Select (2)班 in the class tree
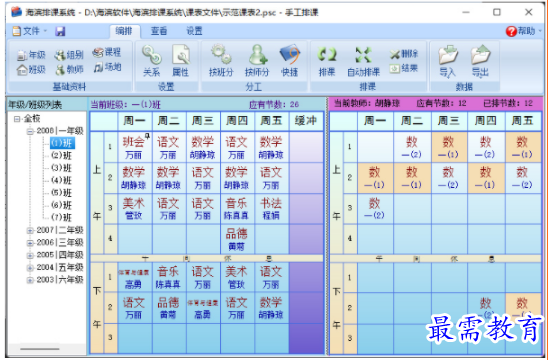The height and width of the screenshot is (360, 550). point(62,155)
